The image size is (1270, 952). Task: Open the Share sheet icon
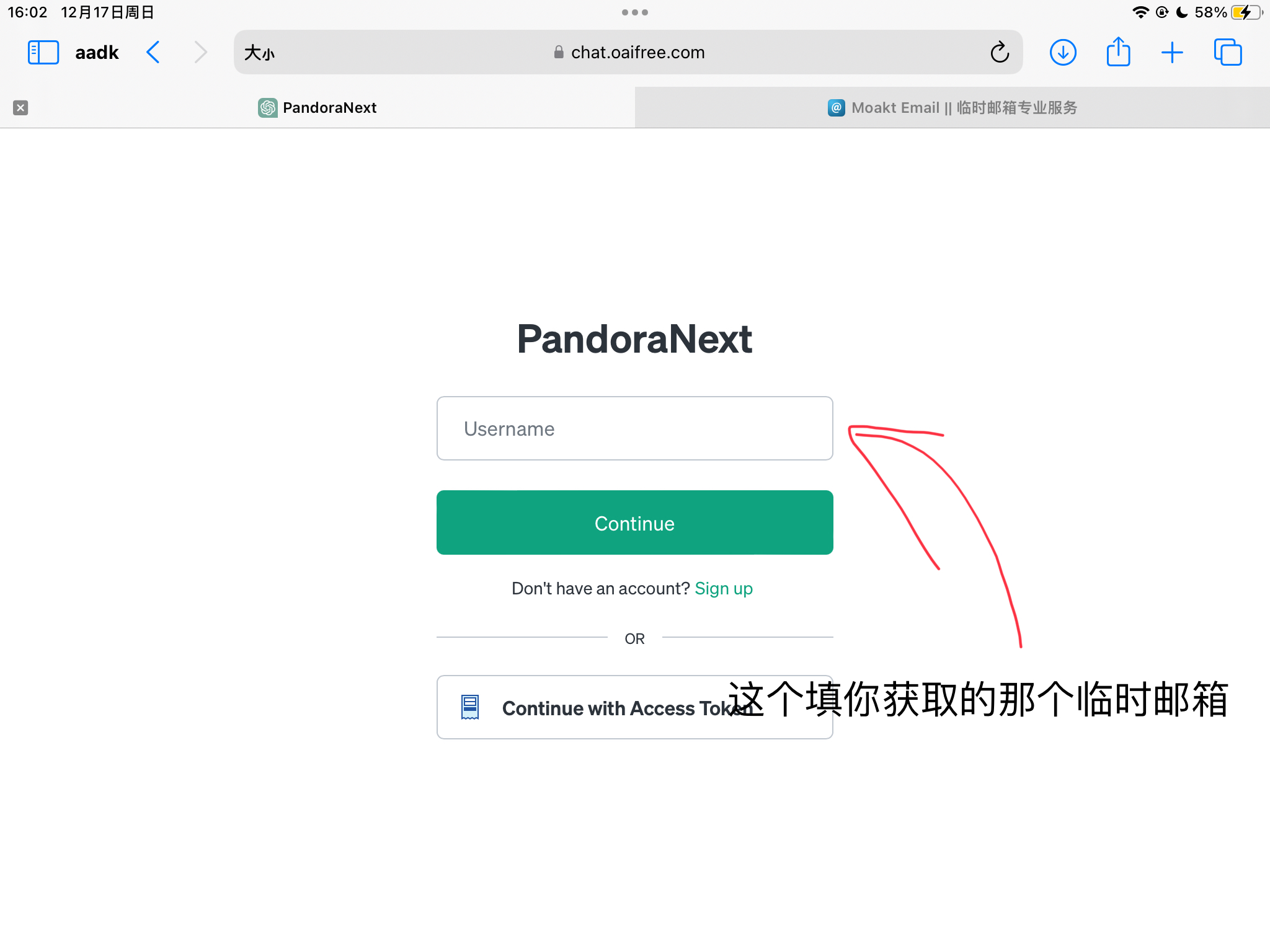pyautogui.click(x=1118, y=51)
